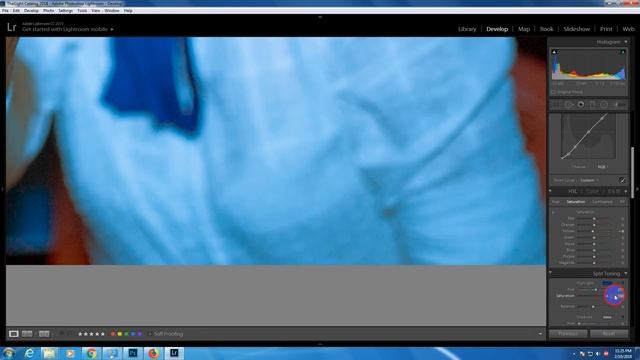This screenshot has height=360, width=640.
Task: Open the Web module
Action: (629, 29)
